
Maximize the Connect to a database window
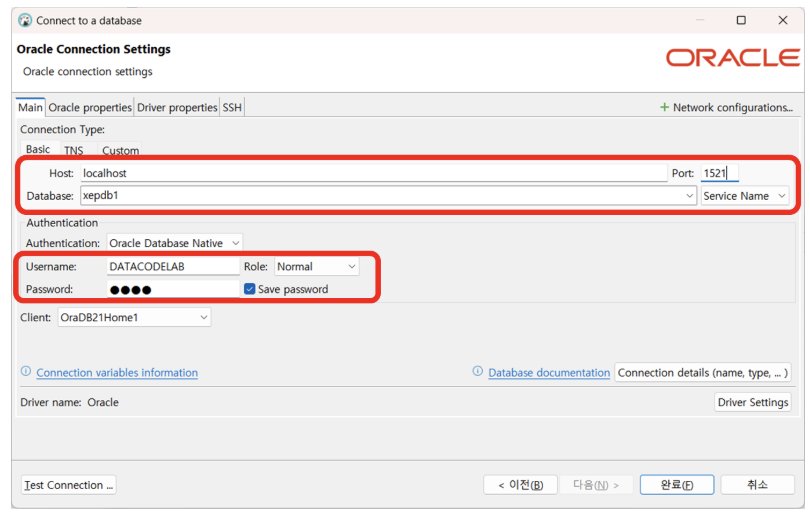point(741,20)
